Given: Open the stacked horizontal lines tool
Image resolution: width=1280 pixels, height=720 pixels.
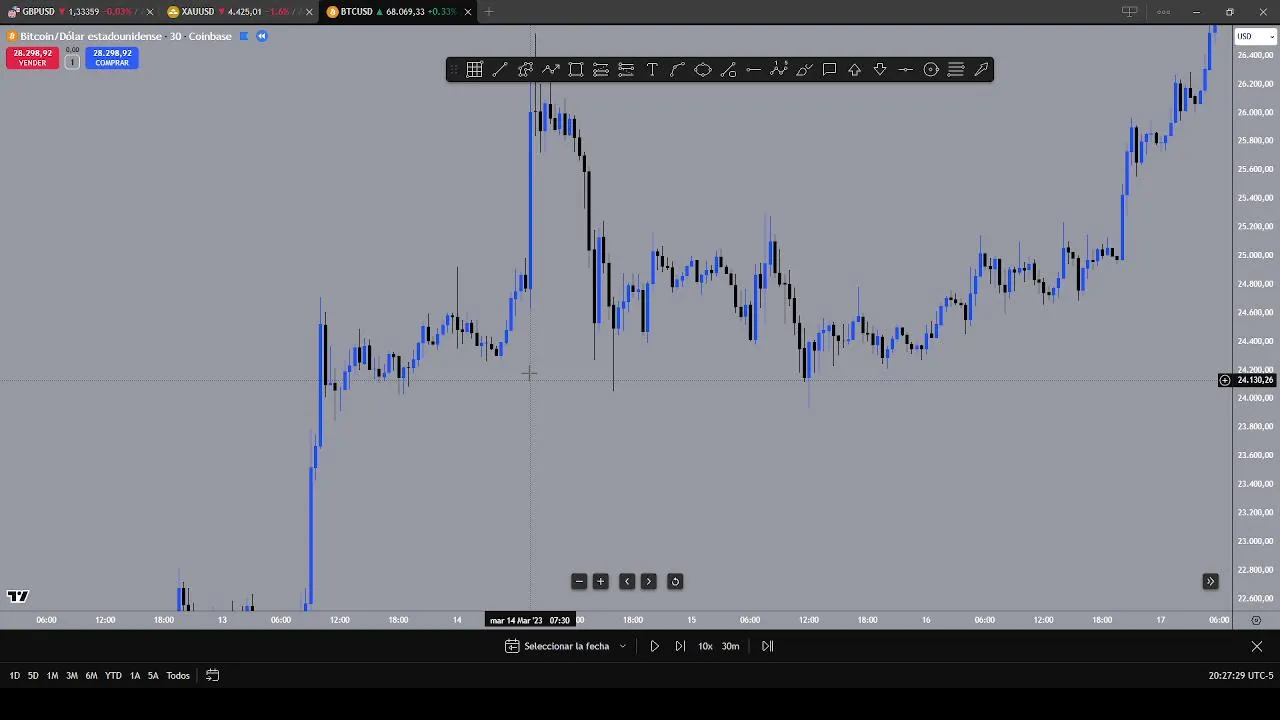Looking at the screenshot, I should [x=956, y=69].
